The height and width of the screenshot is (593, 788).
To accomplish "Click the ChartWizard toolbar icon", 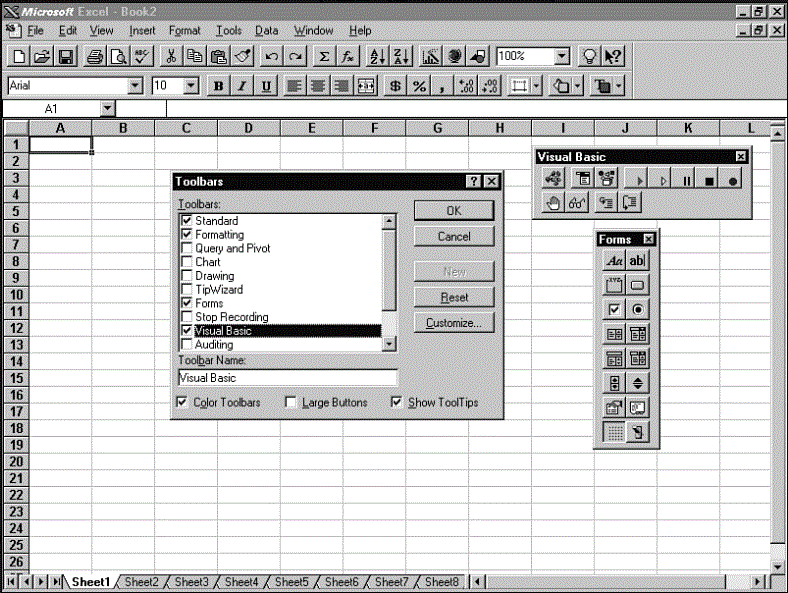I will pos(430,56).
